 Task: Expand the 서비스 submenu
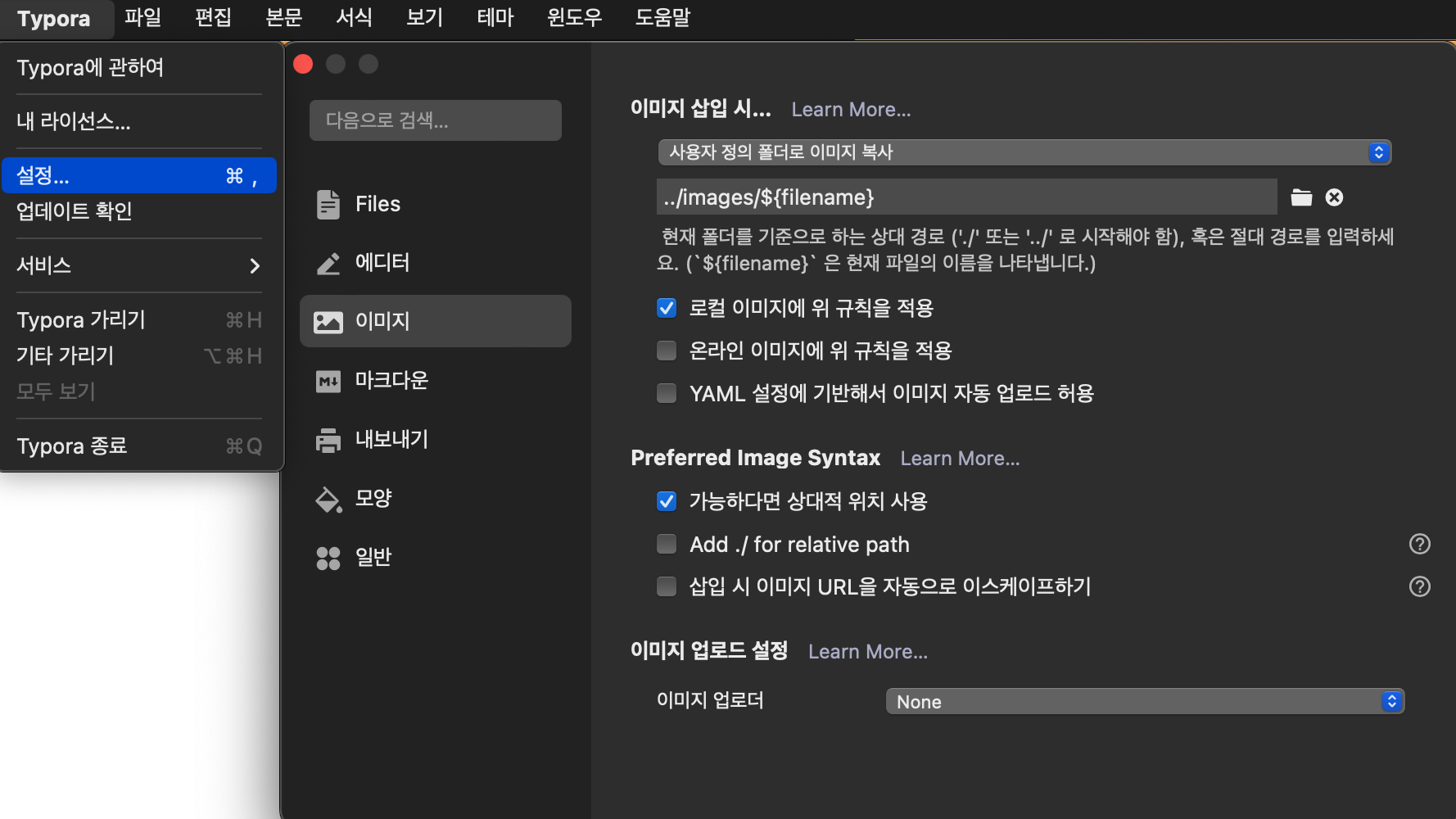point(138,265)
